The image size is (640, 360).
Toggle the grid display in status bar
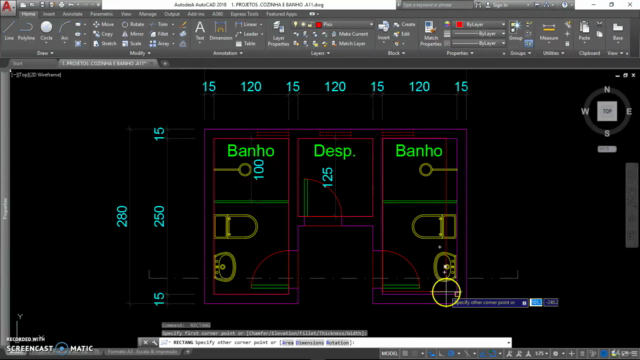pos(405,353)
